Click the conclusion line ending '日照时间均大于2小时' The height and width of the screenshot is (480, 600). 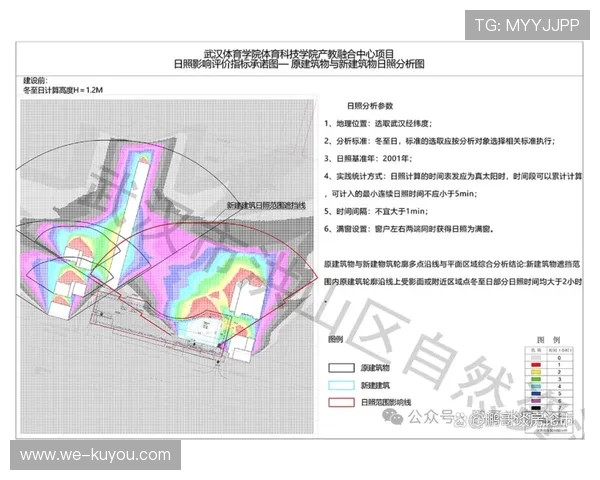pos(453,282)
